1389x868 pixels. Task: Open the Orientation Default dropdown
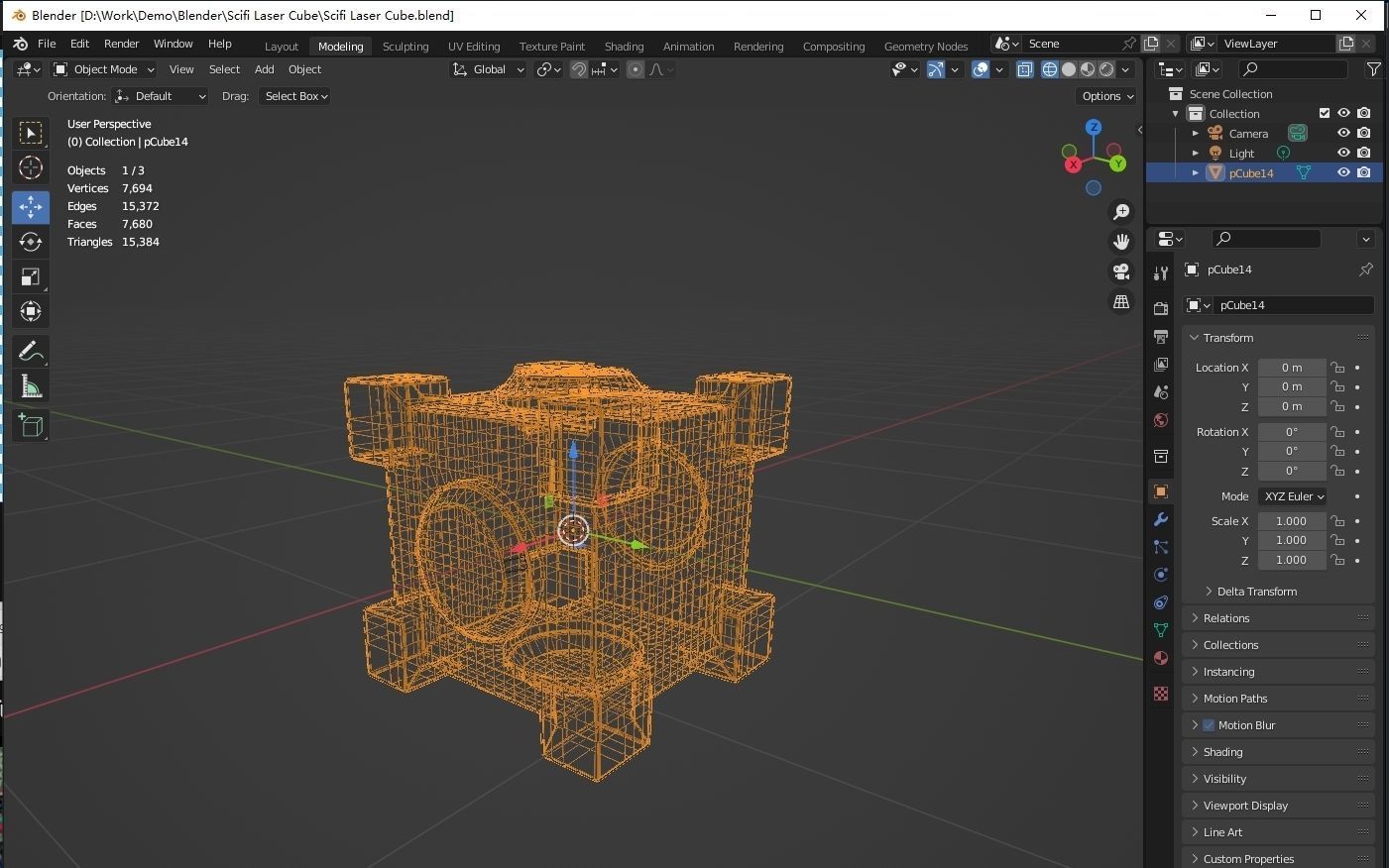point(161,96)
